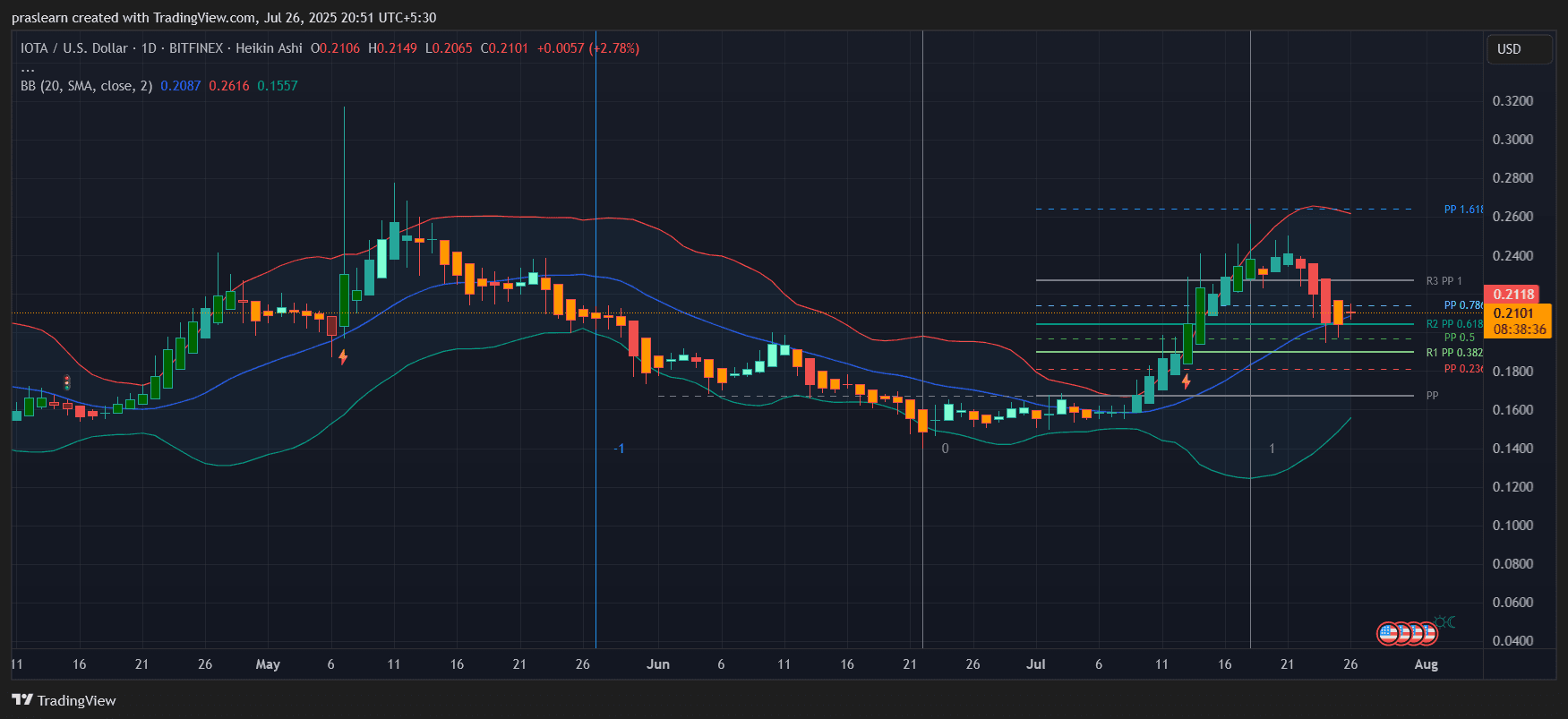Click the PP 1.618 pivot label
Image resolution: width=1568 pixels, height=719 pixels.
click(1463, 210)
